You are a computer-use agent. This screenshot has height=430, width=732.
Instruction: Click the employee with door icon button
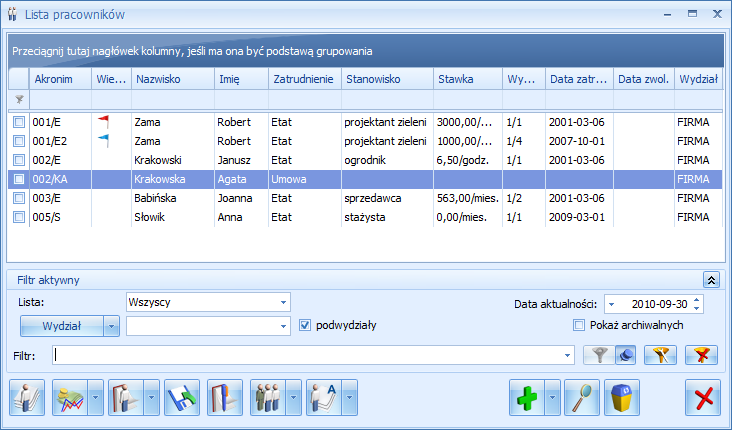(126, 398)
